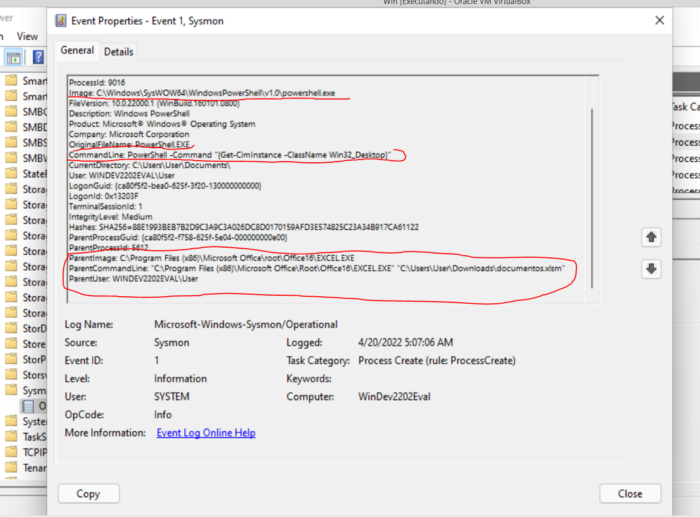Select the Operational log under Sysmon

coord(34,406)
